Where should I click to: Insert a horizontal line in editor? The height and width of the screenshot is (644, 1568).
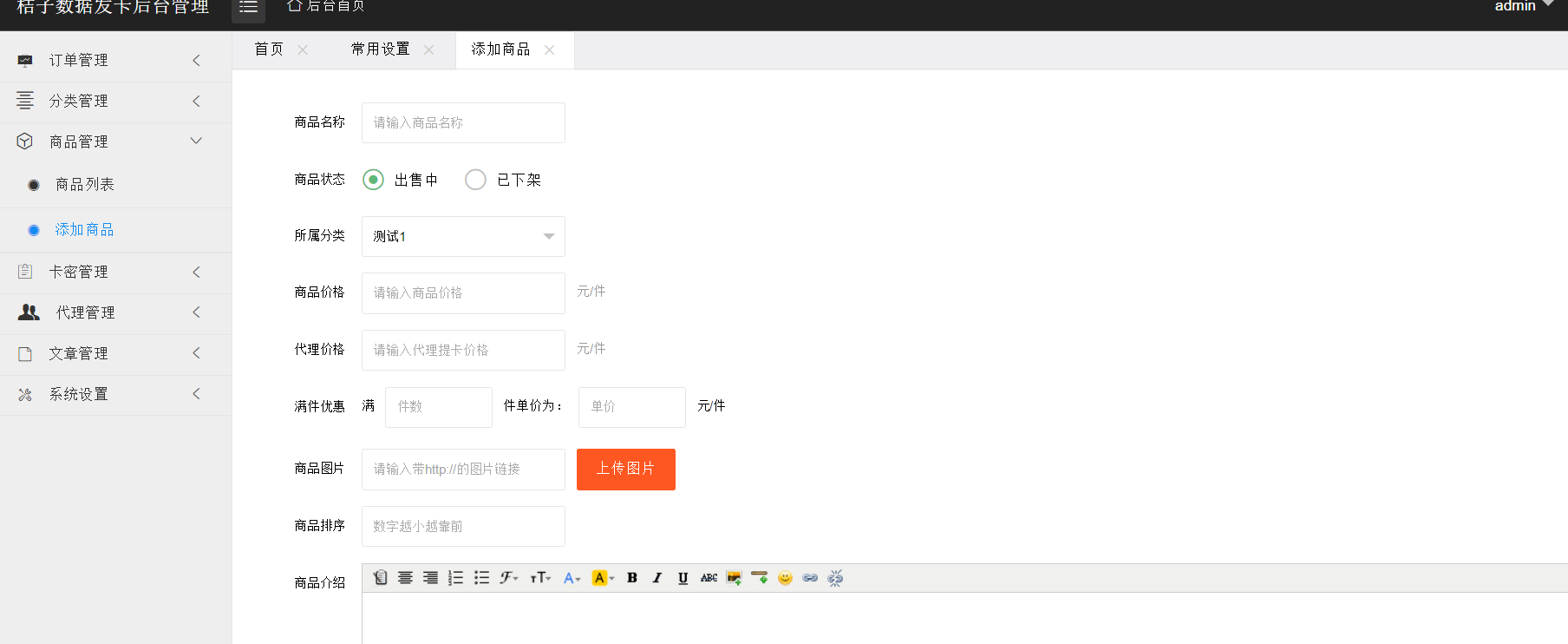coord(760,578)
